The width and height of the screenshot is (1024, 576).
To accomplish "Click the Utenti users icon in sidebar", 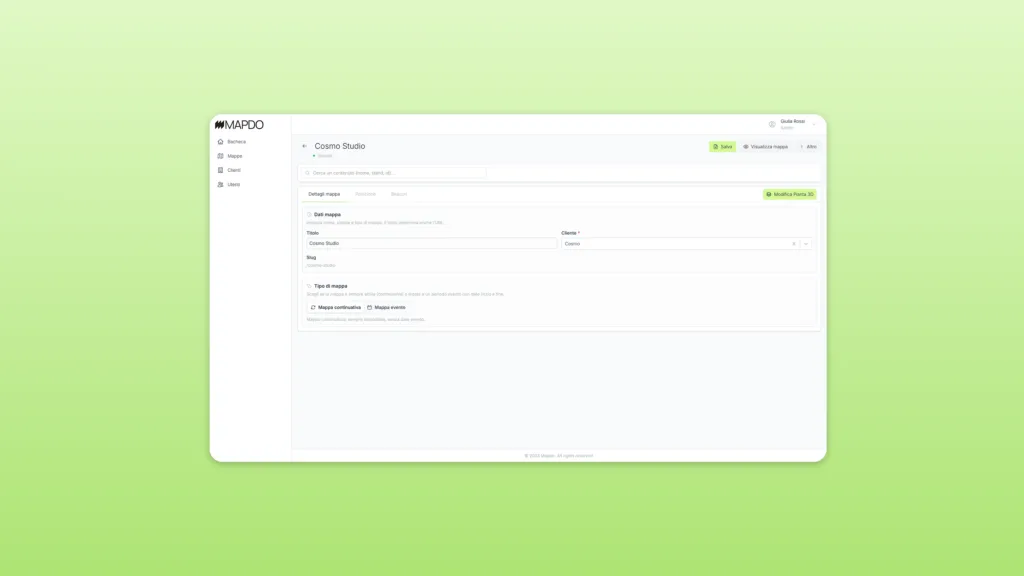I will [221, 185].
